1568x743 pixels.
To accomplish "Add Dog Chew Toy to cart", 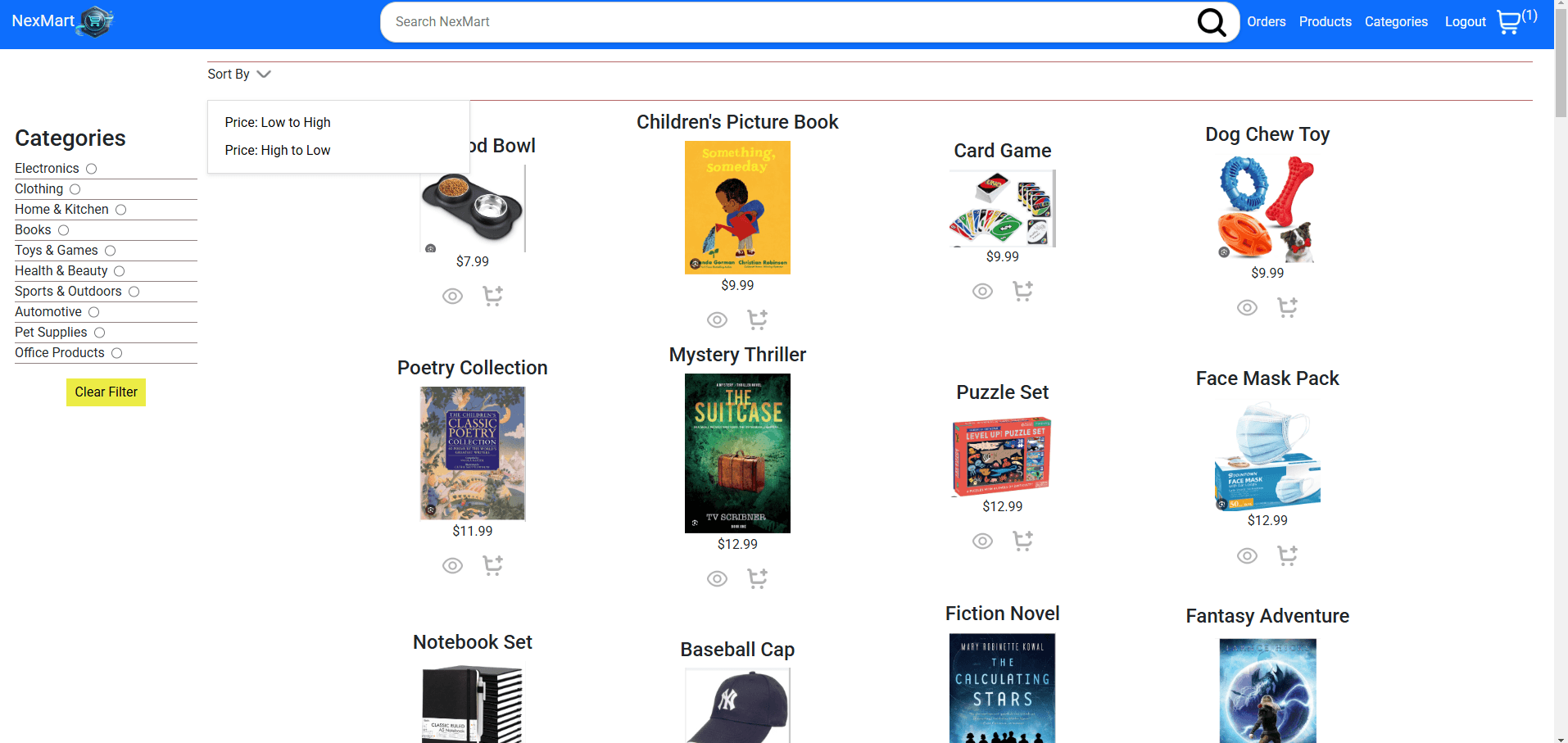I will tap(1287, 308).
